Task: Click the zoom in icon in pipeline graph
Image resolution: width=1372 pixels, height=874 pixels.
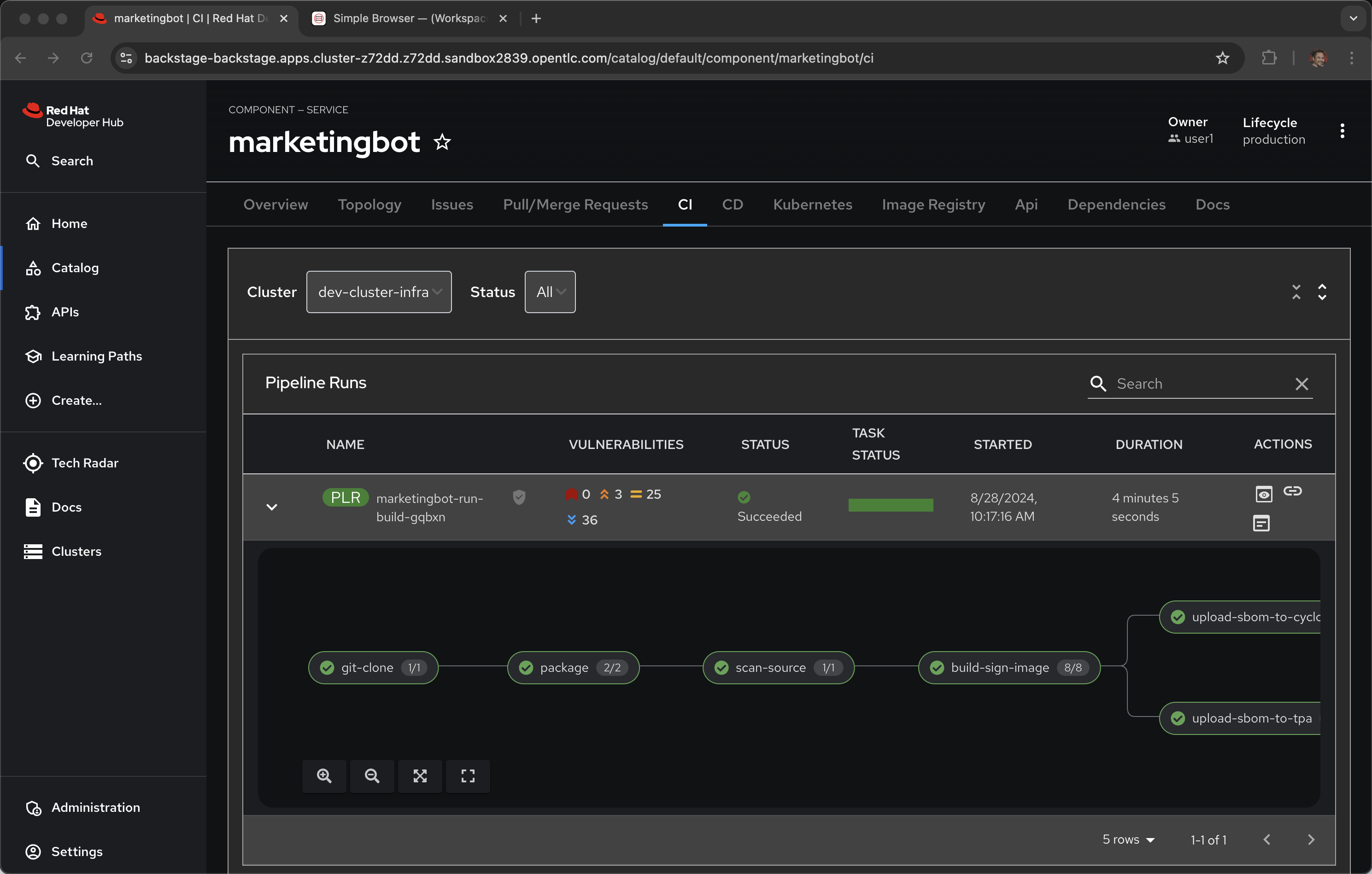Action: tap(324, 775)
